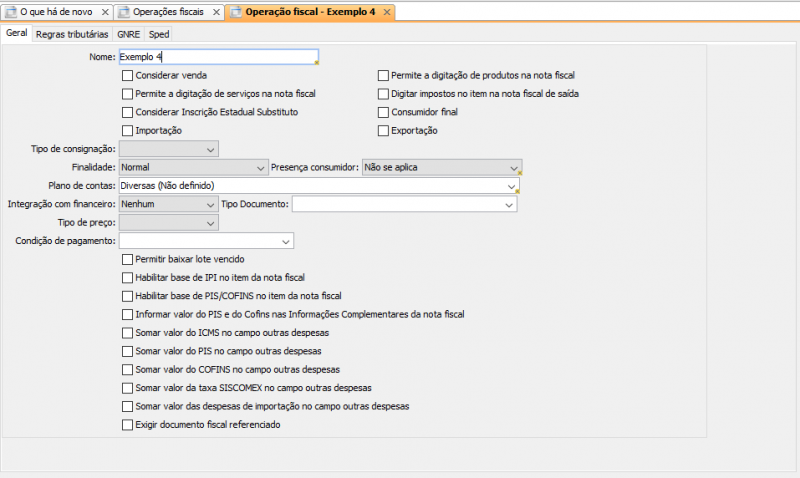This screenshot has width=800, height=478.
Task: Enable 'Exigir documento fiscal referenciado'
Action: (x=126, y=425)
